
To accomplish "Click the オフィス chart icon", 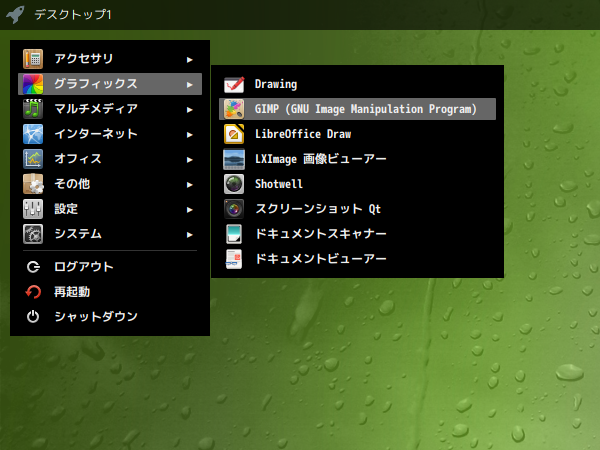I will click(x=33, y=159).
